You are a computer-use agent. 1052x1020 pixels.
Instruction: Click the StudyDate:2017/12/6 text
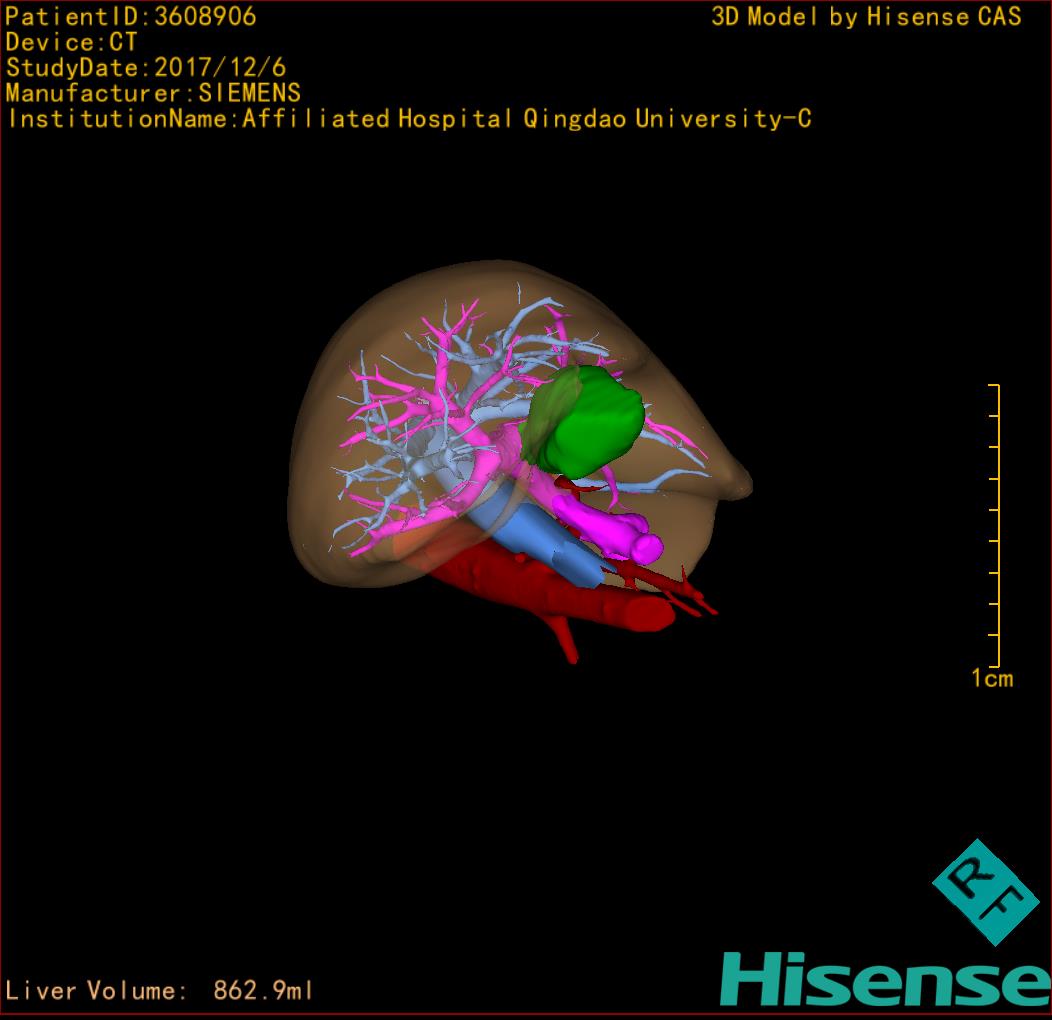146,68
